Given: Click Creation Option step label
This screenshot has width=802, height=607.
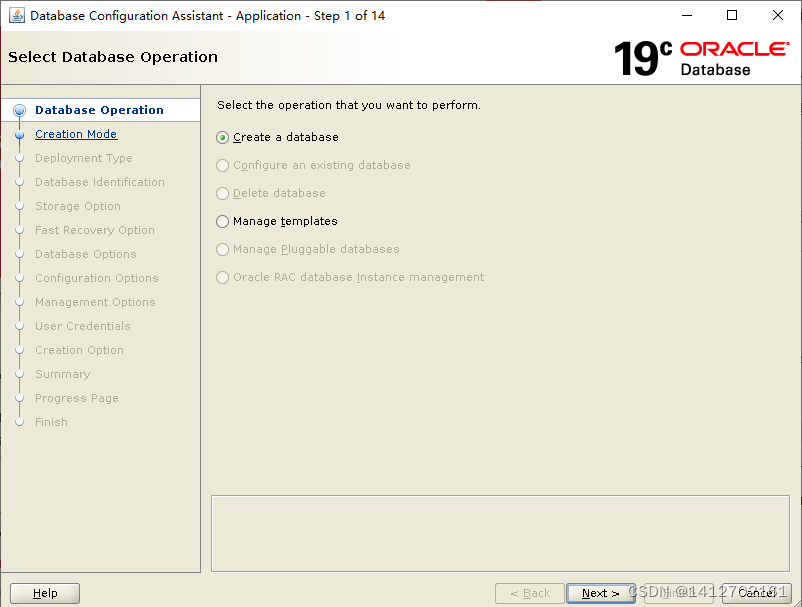Looking at the screenshot, I should click(x=79, y=350).
